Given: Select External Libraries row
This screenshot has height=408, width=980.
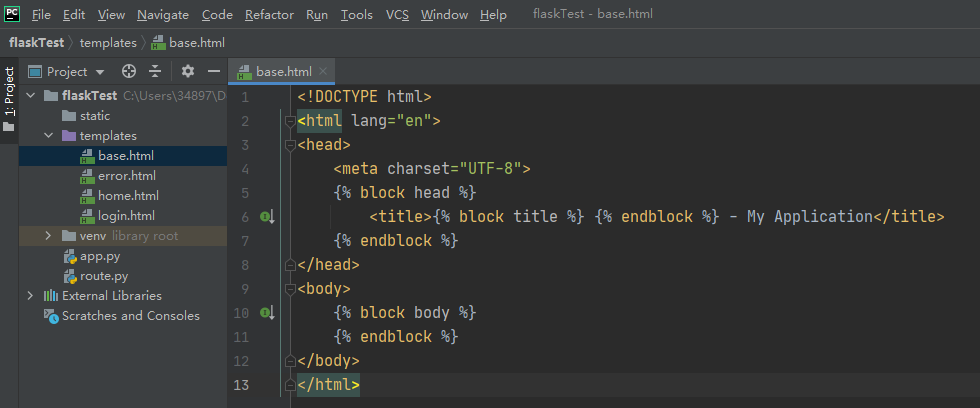Looking at the screenshot, I should coord(123,296).
